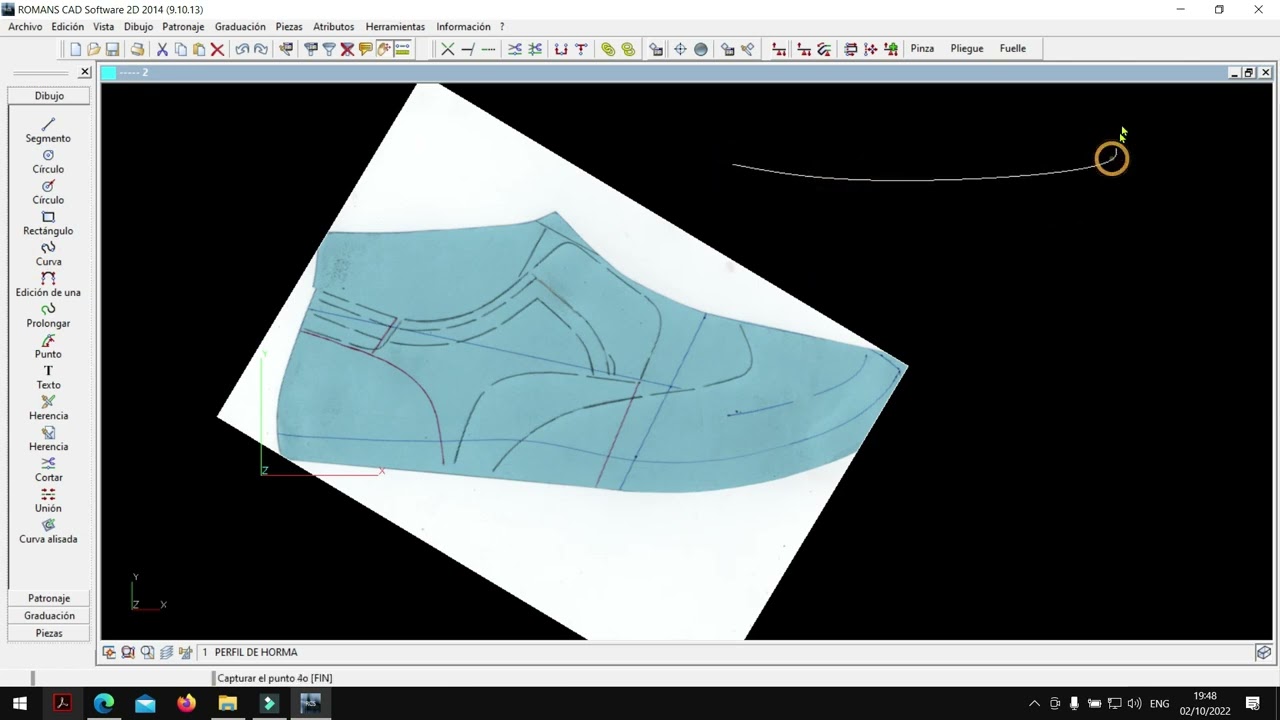Image resolution: width=1280 pixels, height=720 pixels.
Task: Click the blue crosshair target icon
Action: coord(680,49)
